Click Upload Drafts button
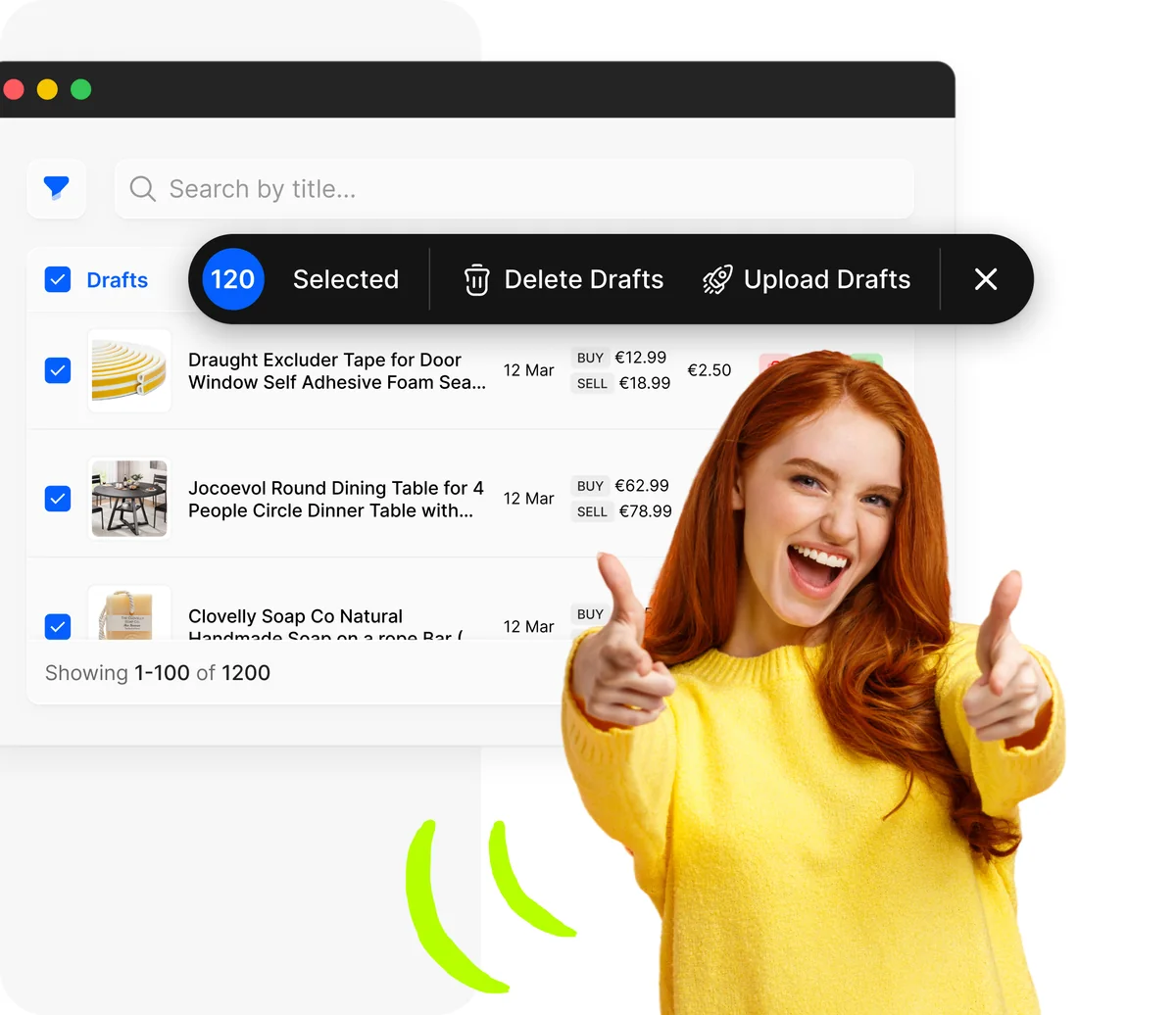Image resolution: width=1176 pixels, height=1015 pixels. [807, 279]
